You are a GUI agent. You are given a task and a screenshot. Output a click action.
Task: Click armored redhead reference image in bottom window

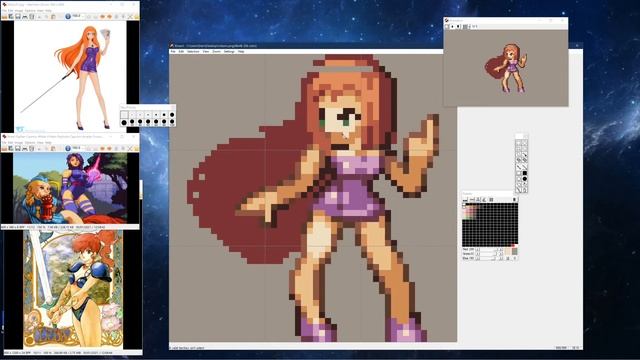(73, 289)
